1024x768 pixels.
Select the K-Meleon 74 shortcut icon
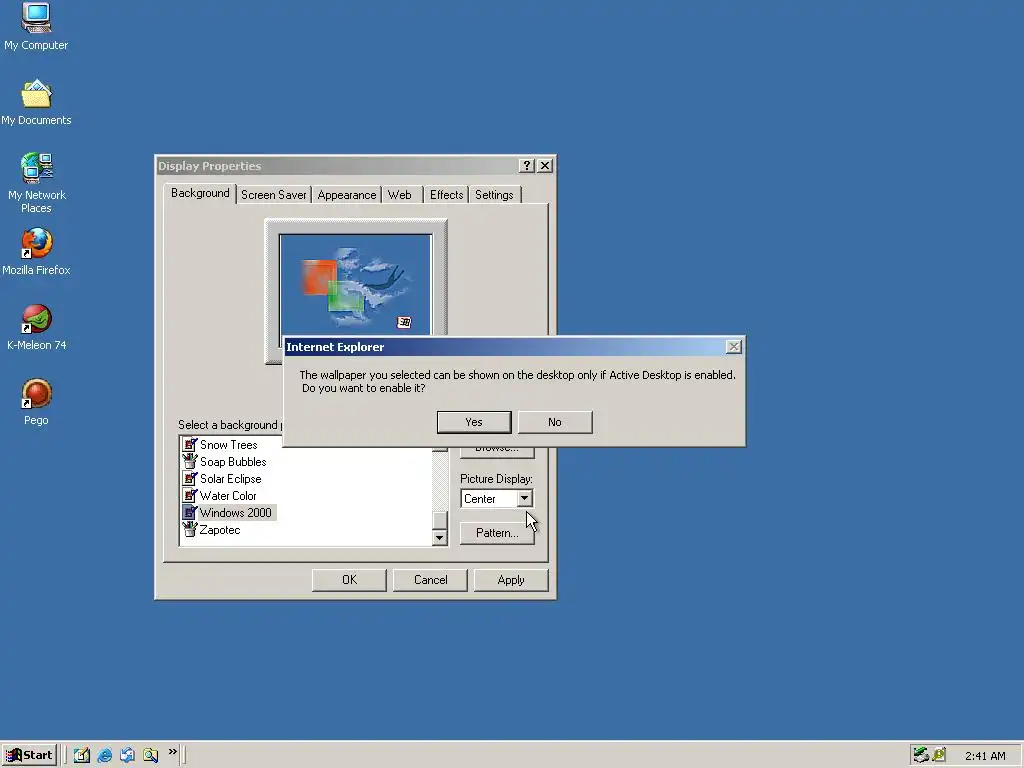tap(37, 328)
